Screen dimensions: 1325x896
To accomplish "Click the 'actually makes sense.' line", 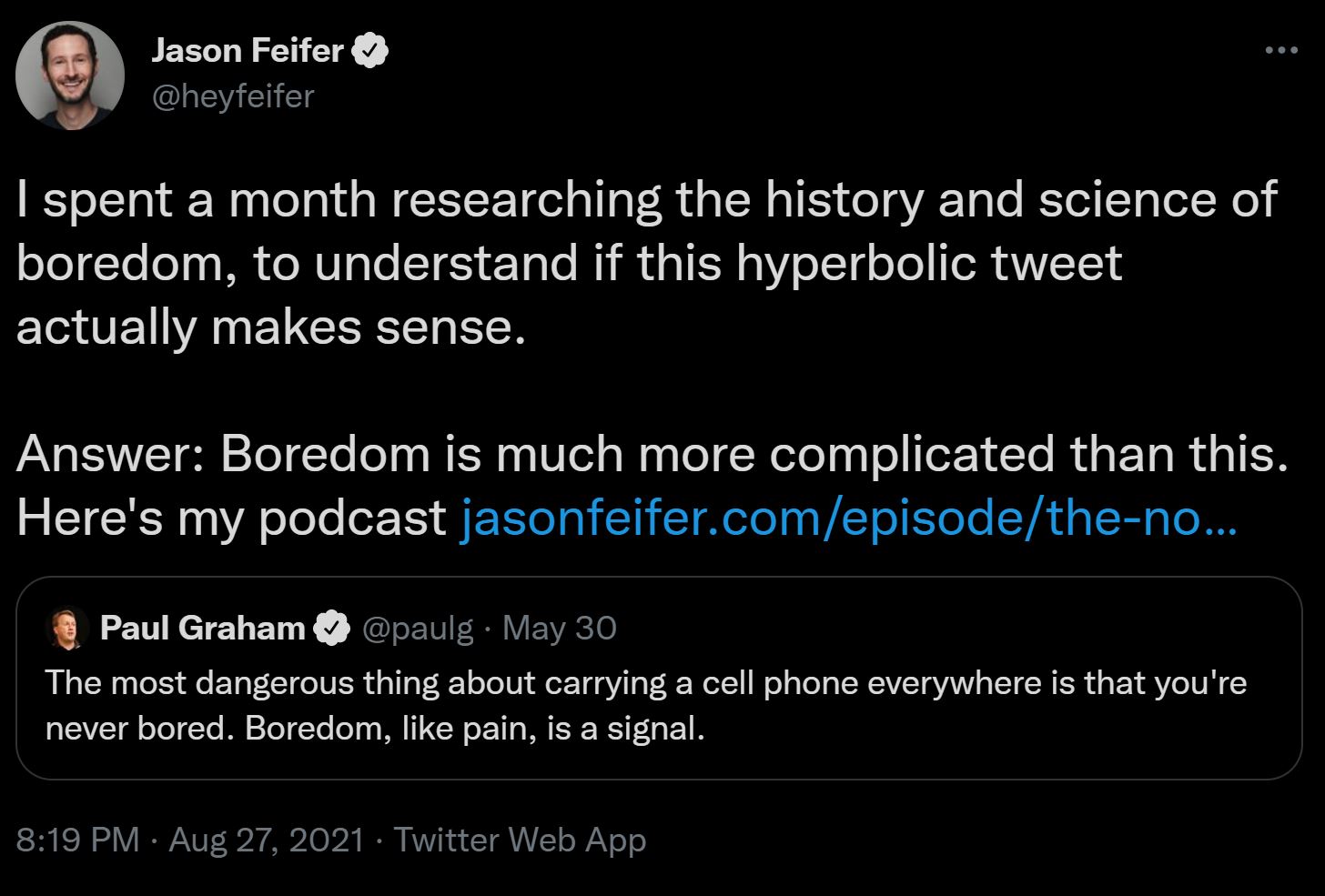I will click(x=271, y=327).
